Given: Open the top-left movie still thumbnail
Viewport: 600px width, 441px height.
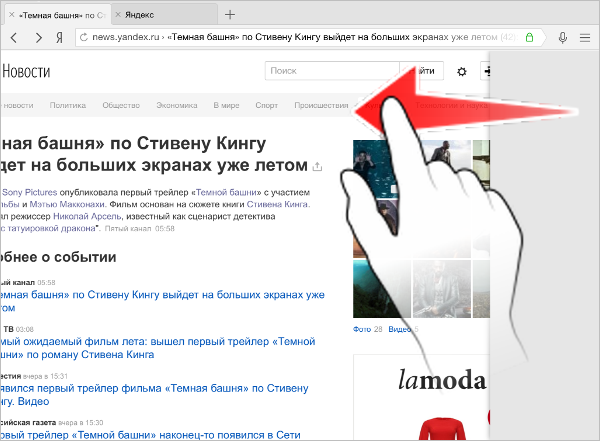Looking at the screenshot, I should click(x=373, y=168).
